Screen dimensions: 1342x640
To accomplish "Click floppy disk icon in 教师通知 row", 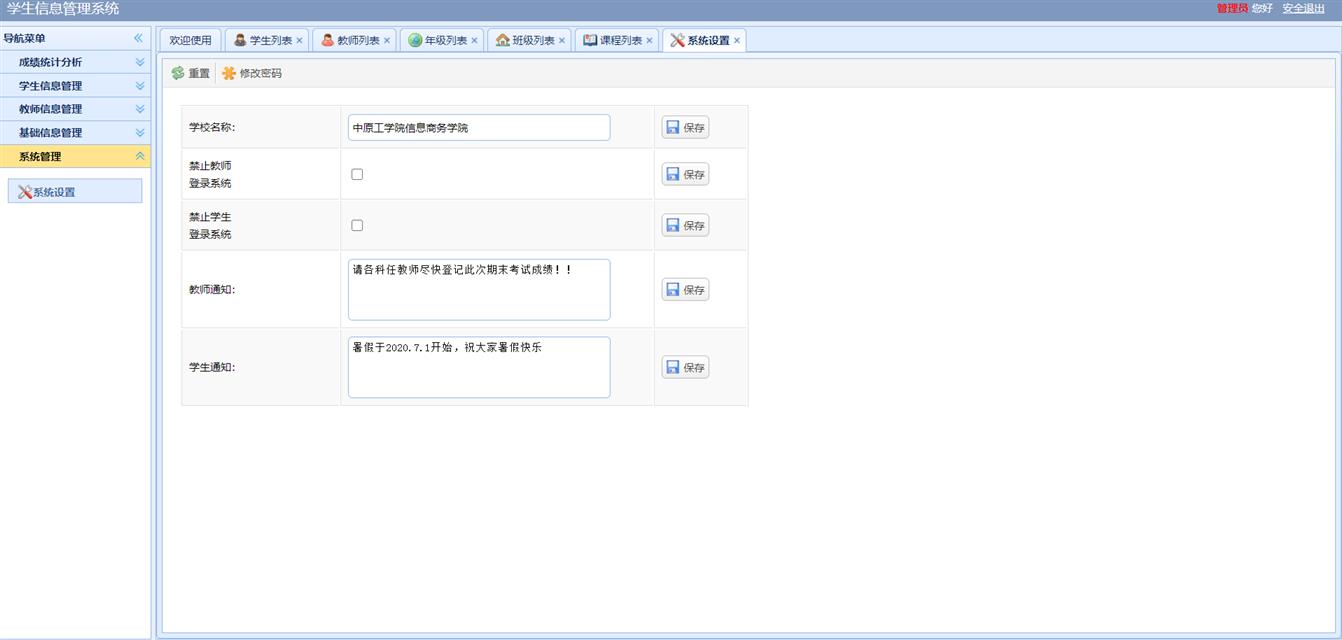I will pyautogui.click(x=673, y=289).
